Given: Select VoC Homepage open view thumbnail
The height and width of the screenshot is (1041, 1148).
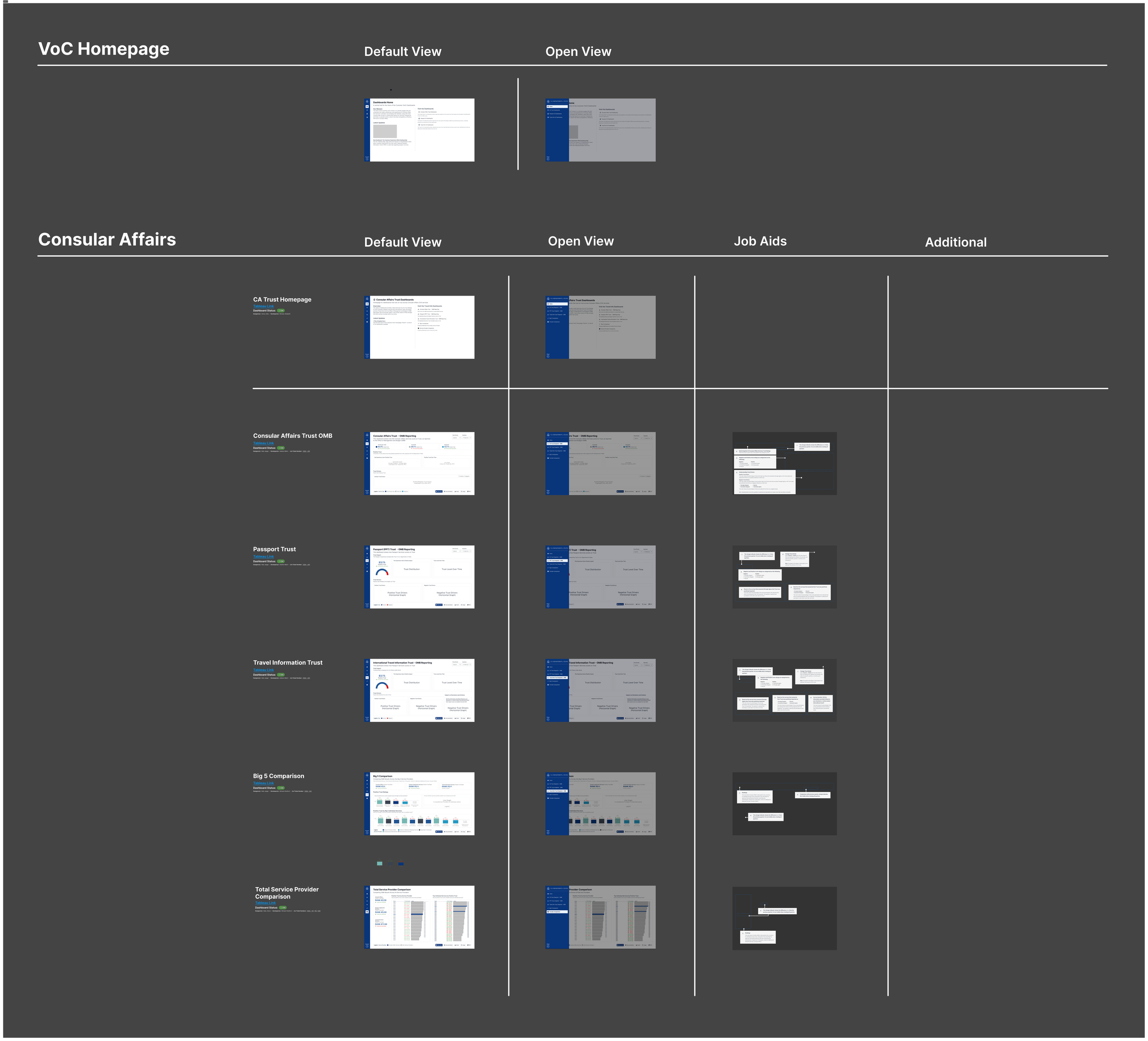Looking at the screenshot, I should point(600,130).
